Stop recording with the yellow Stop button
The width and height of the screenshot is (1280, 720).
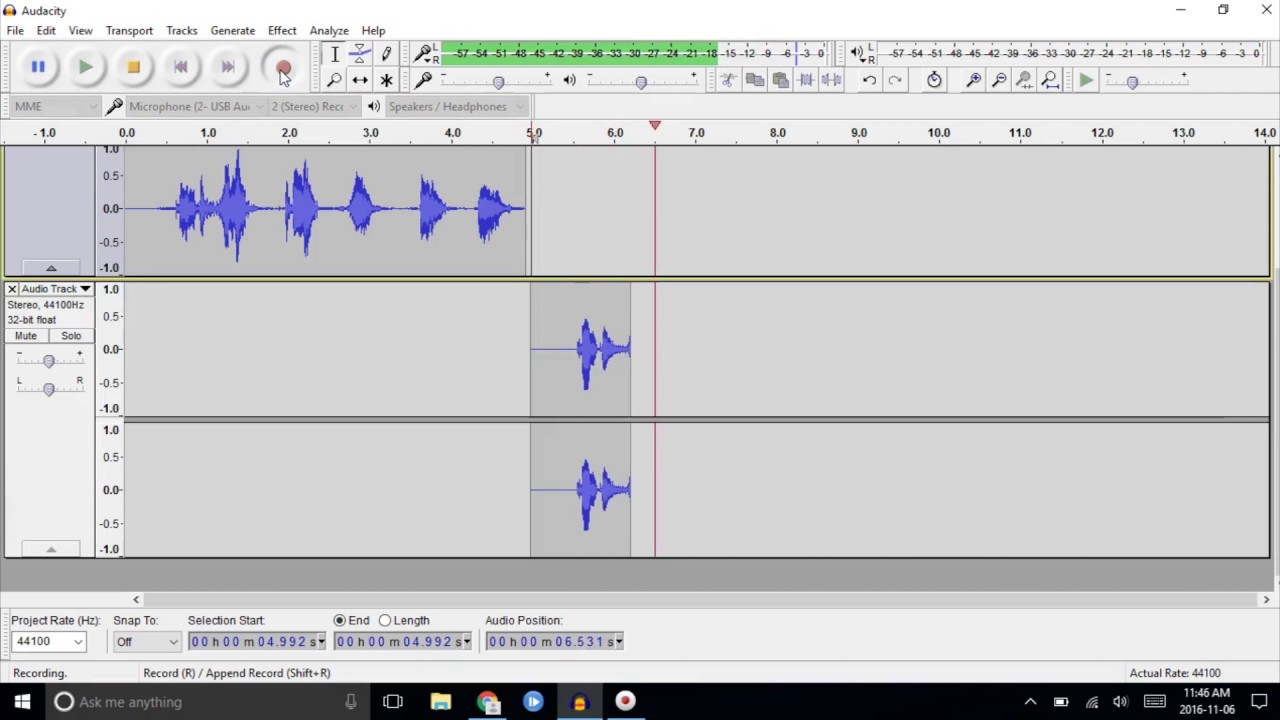point(133,67)
